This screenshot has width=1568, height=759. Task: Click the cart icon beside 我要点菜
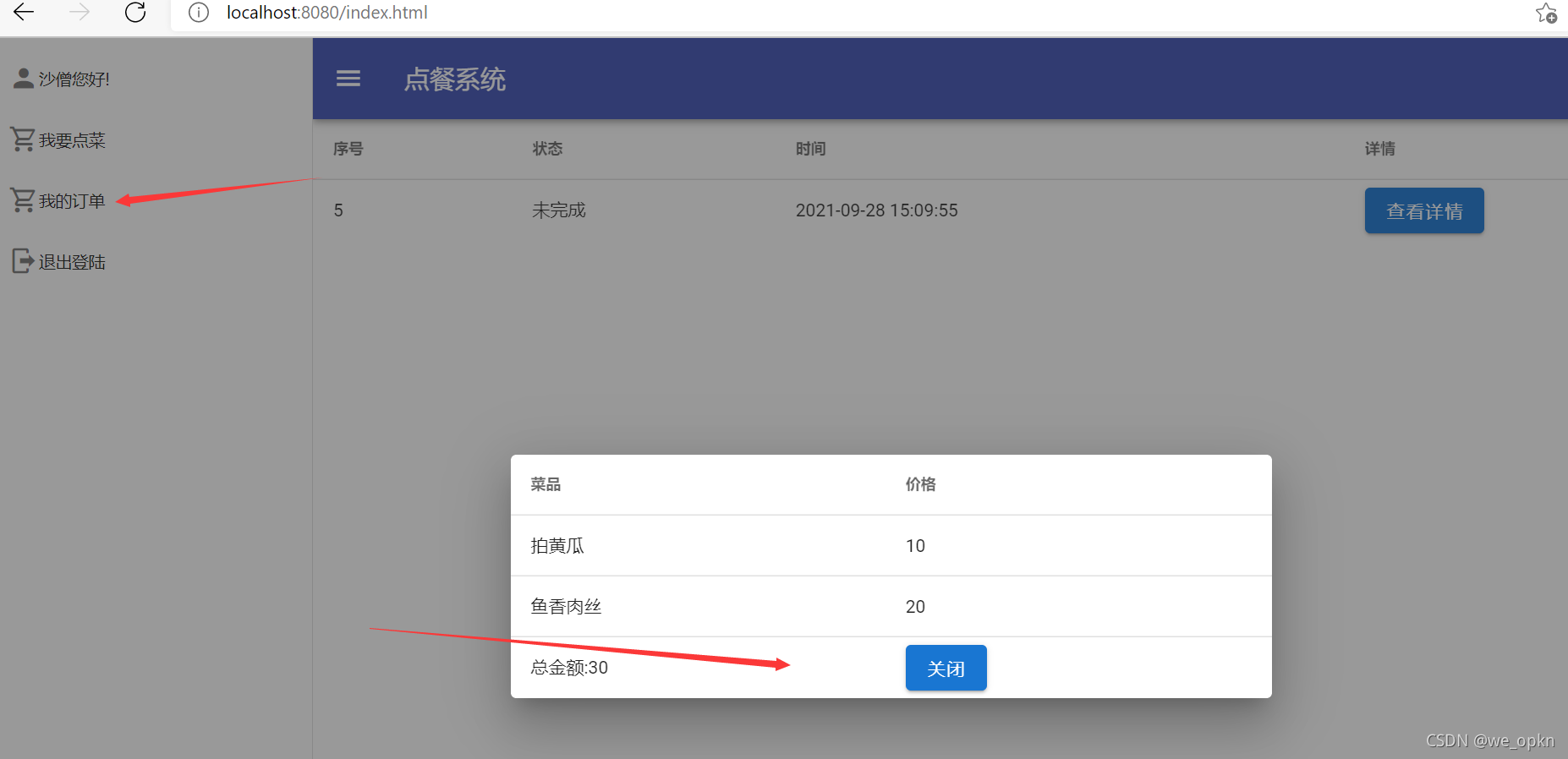point(22,139)
